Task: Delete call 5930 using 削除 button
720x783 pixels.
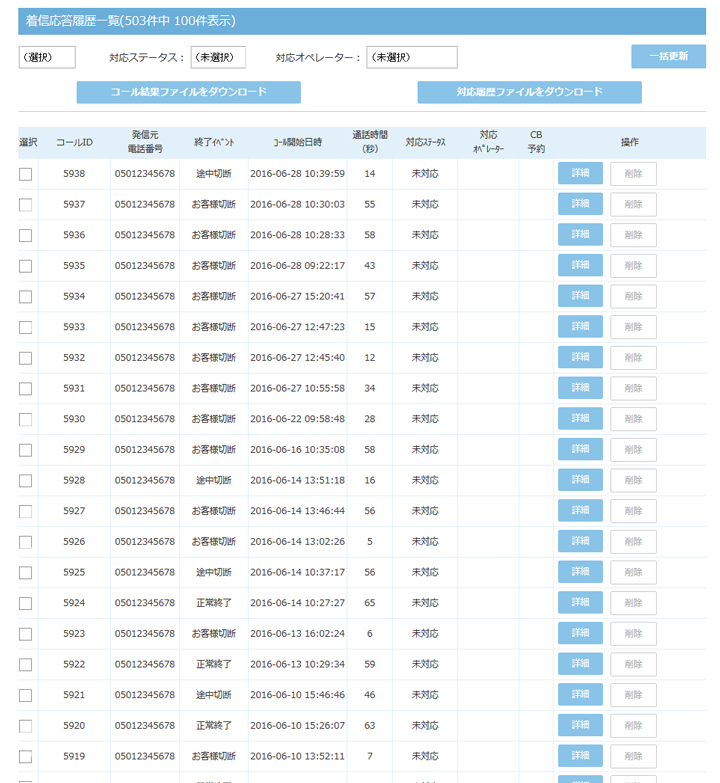Action: tap(633, 419)
